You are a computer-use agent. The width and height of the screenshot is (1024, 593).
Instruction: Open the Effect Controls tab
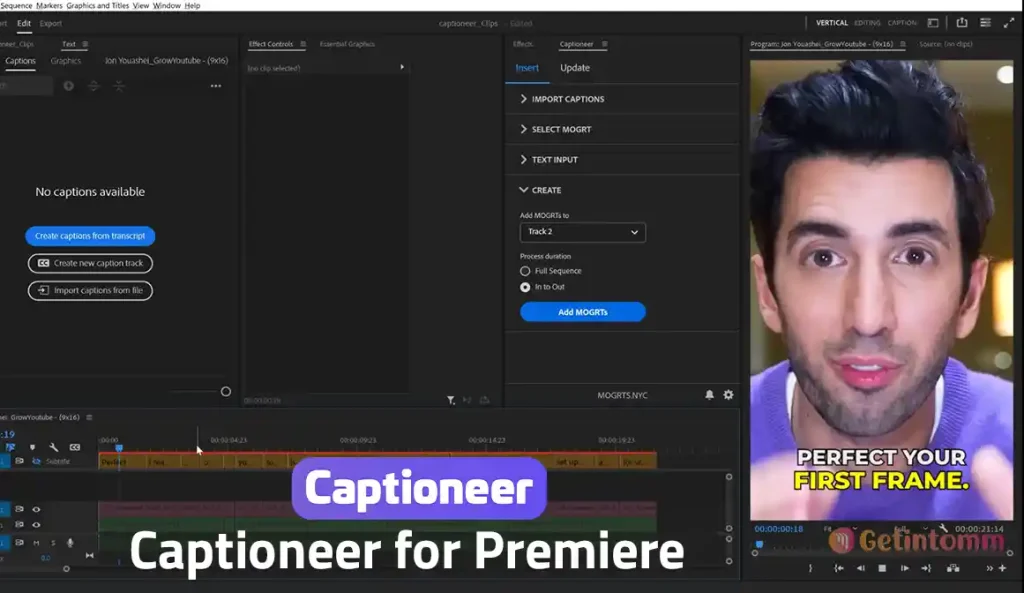(x=270, y=44)
